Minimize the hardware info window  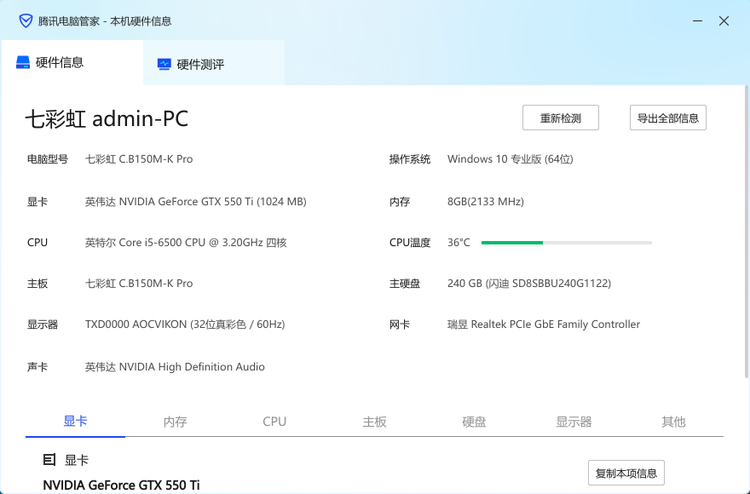(x=698, y=21)
